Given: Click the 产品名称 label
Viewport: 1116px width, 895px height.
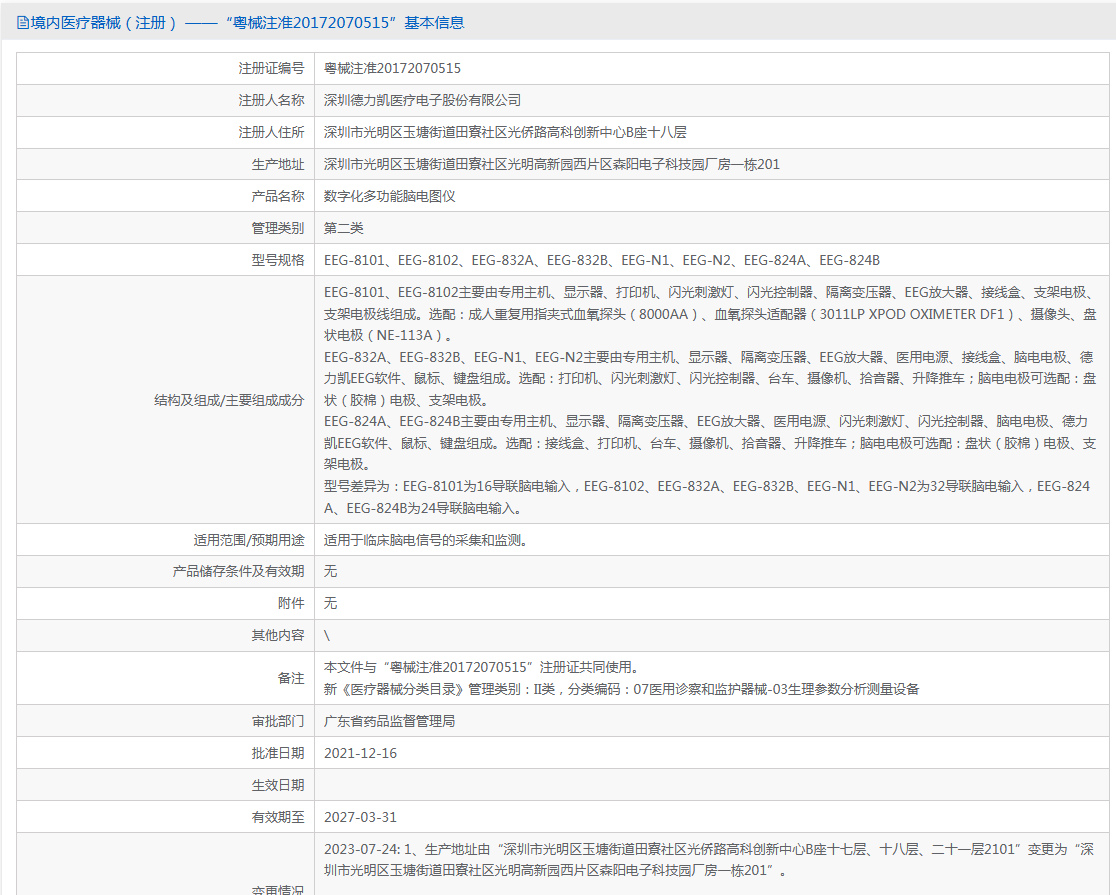Looking at the screenshot, I should click(278, 197).
